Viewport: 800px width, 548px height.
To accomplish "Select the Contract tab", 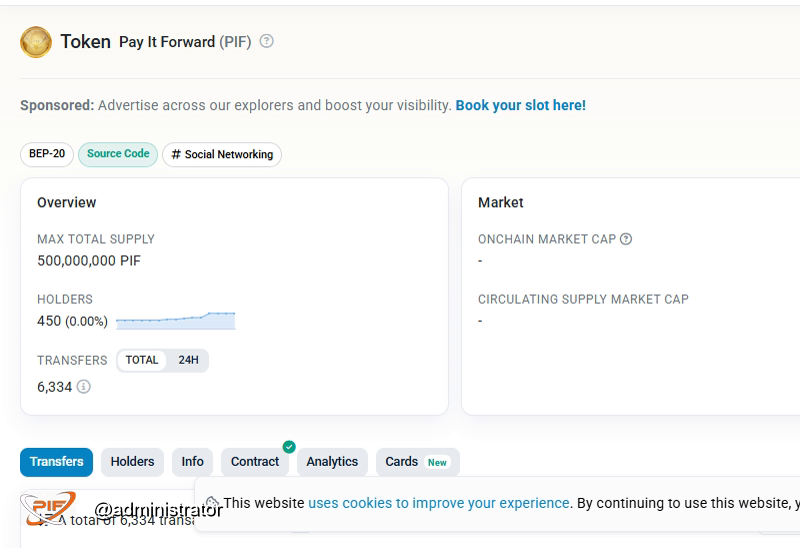I will tap(255, 462).
